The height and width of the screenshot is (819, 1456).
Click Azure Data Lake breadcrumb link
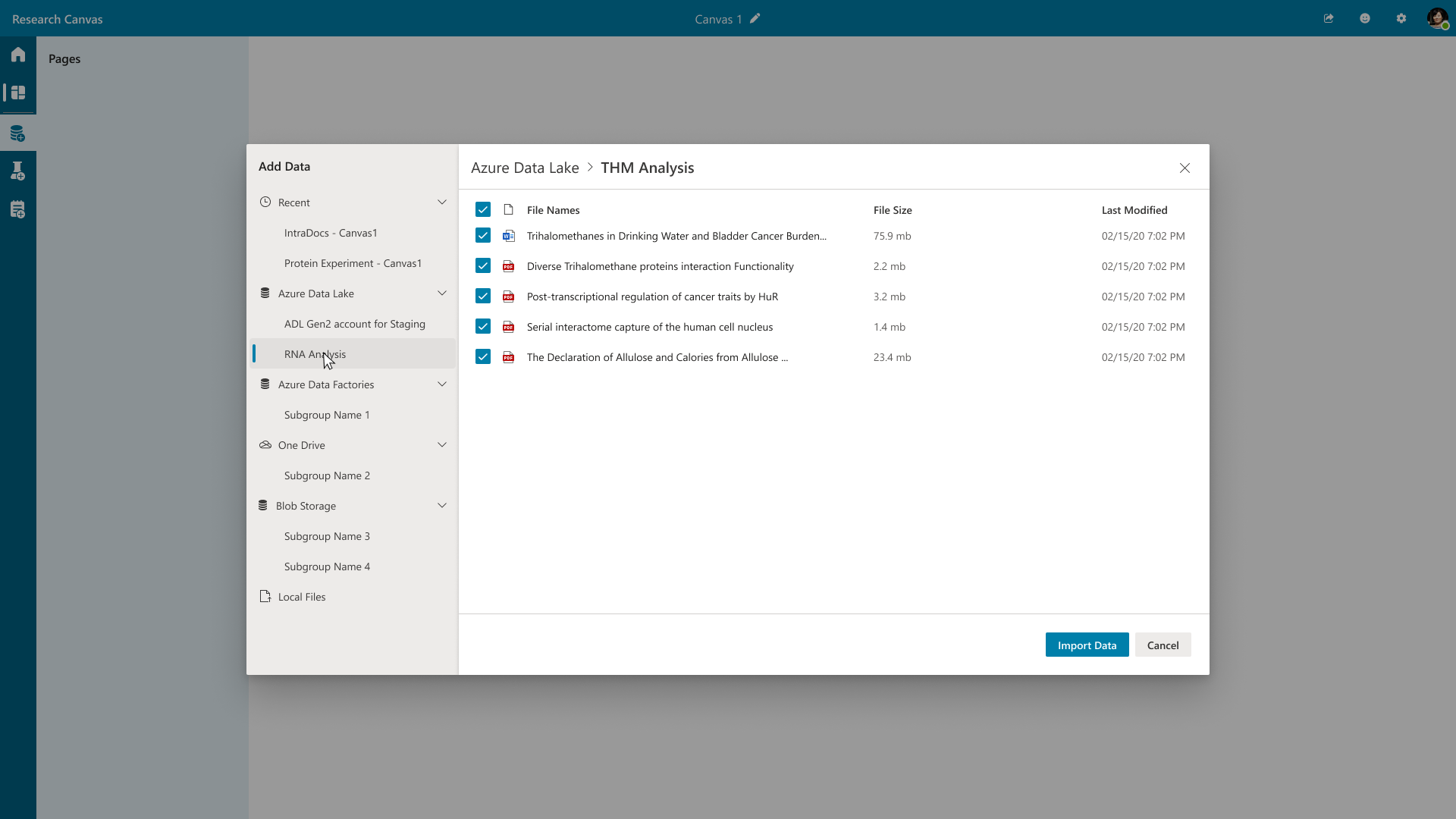[x=525, y=168]
